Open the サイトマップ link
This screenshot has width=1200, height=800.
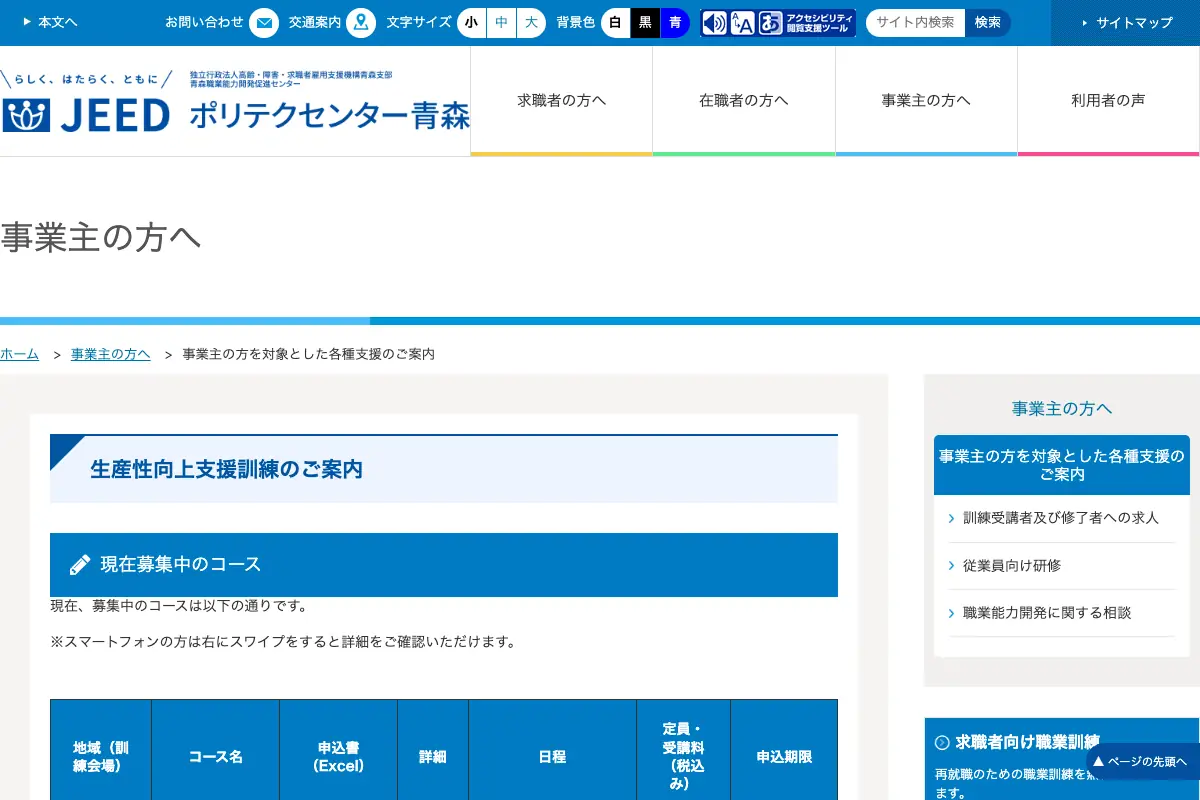click(x=1126, y=22)
